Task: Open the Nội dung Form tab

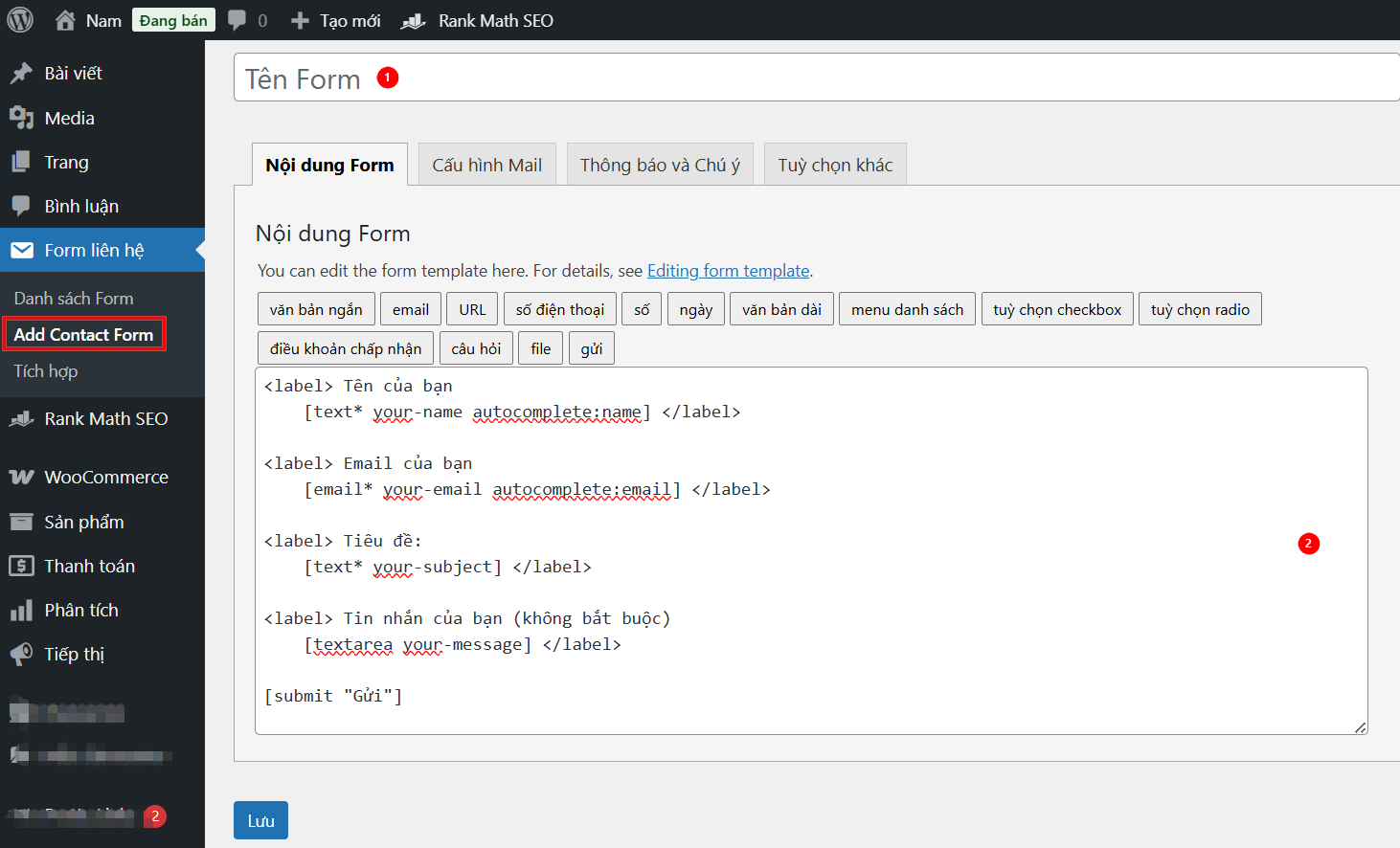Action: click(x=329, y=165)
